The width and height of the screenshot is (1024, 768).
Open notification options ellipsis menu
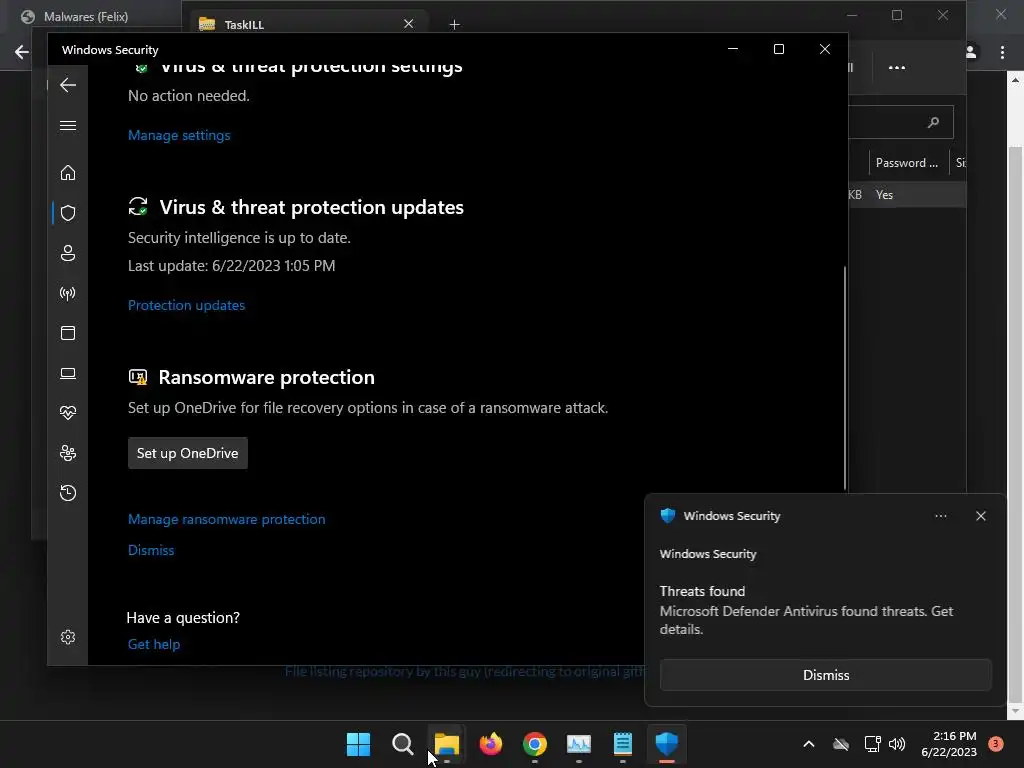pyautogui.click(x=940, y=516)
